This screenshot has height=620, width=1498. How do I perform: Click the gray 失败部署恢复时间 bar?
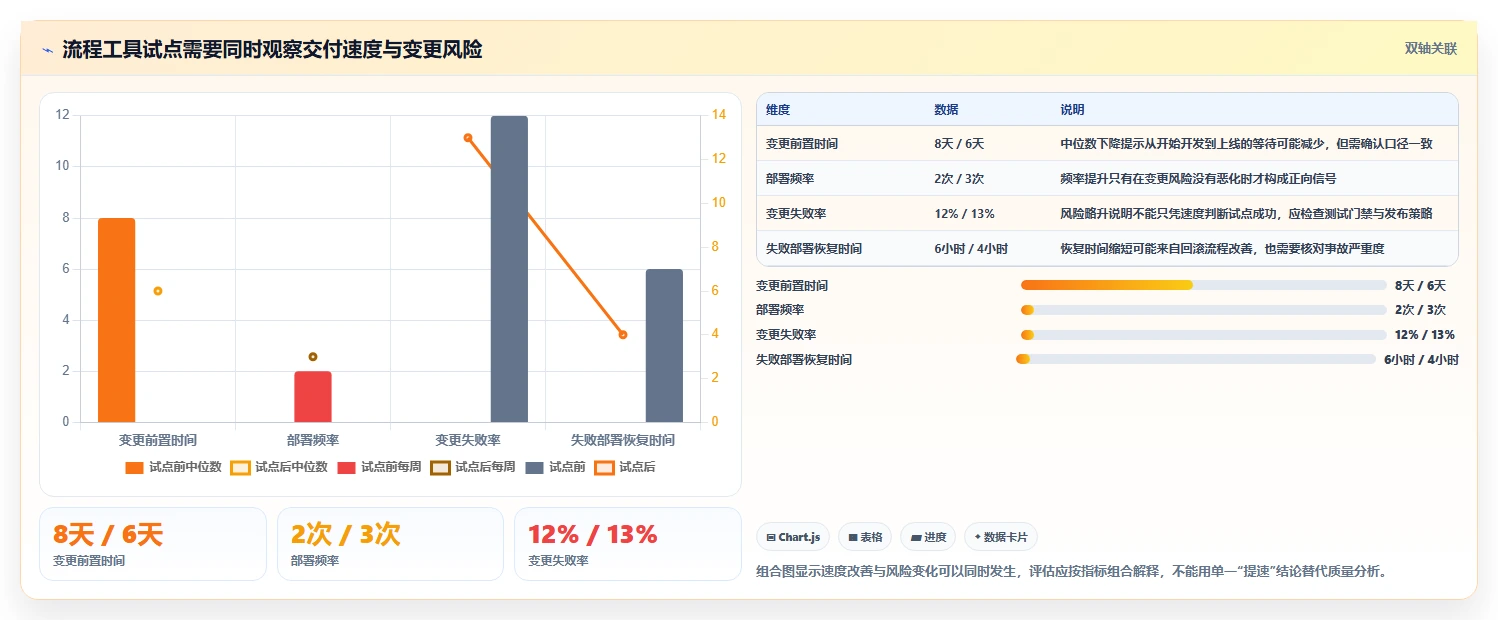(x=664, y=346)
